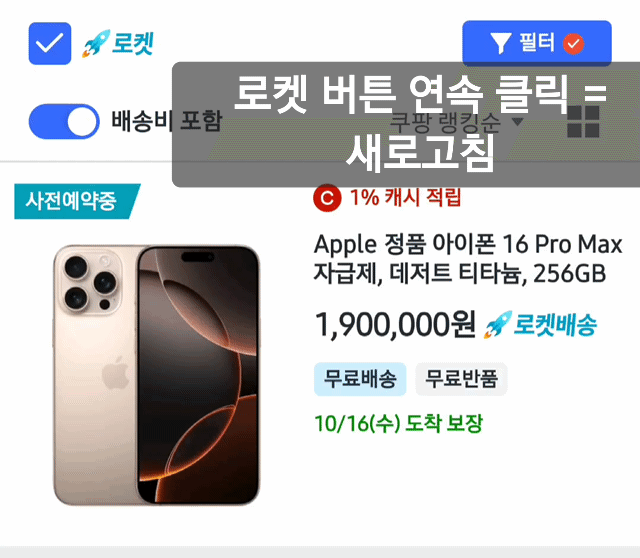This screenshot has width=640, height=558.
Task: Open the 필터 filter button
Action: coord(537,43)
